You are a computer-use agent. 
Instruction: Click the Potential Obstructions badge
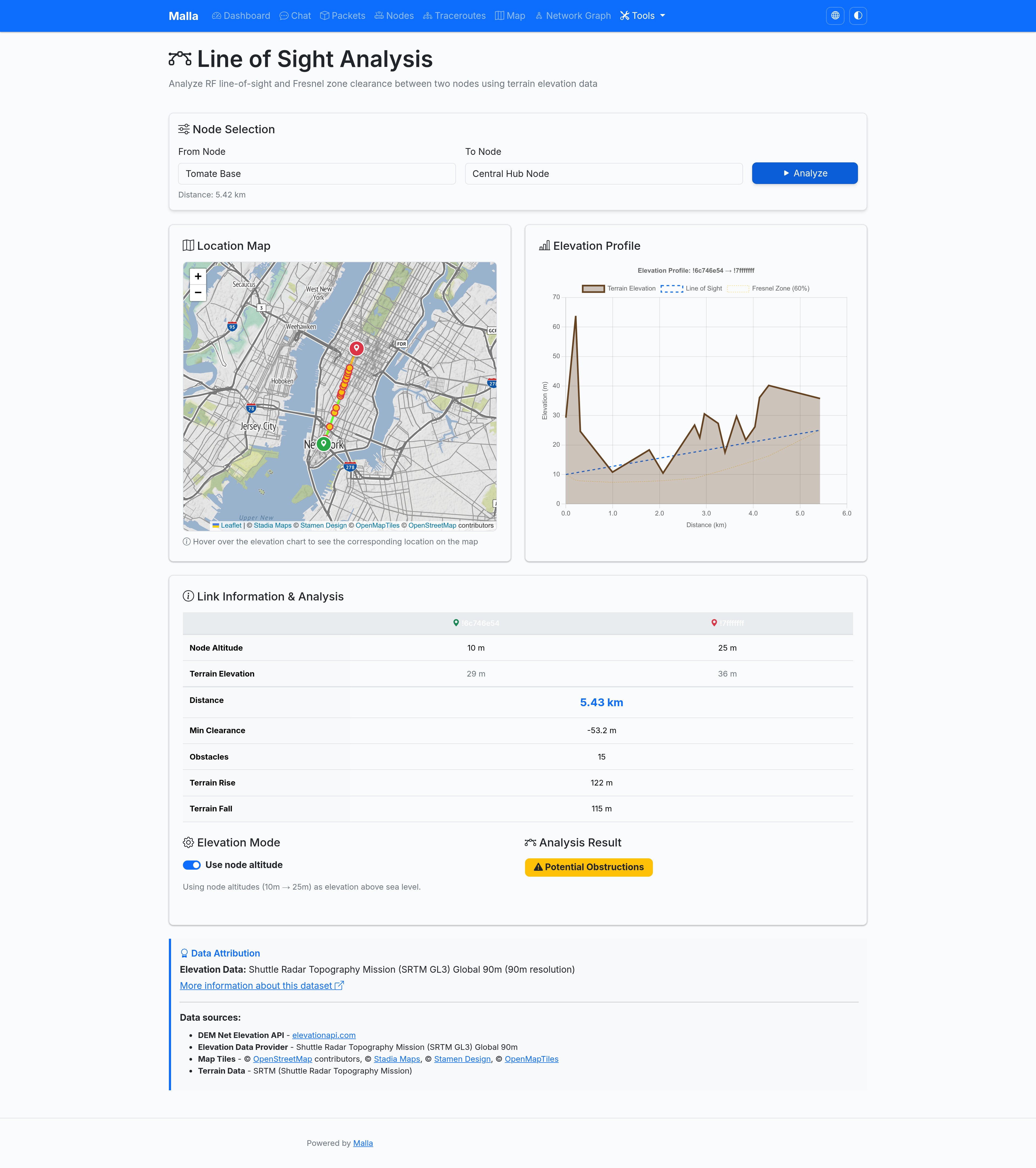pos(589,868)
